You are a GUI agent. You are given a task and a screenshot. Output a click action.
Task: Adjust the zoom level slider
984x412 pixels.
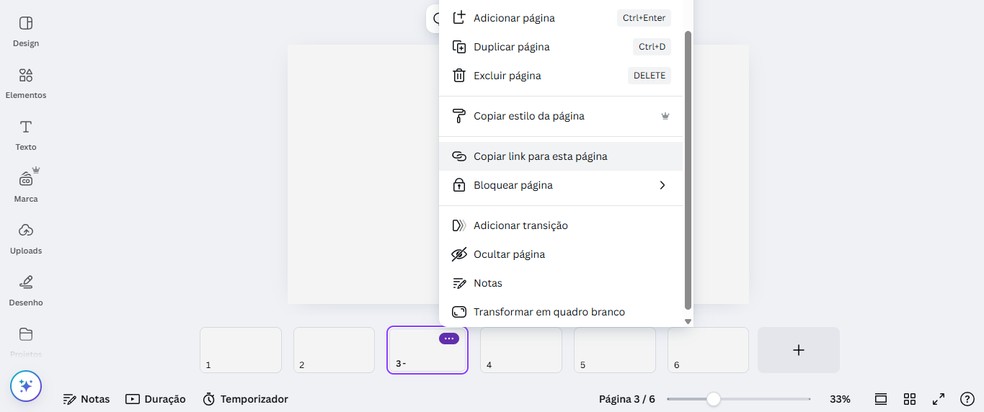pos(713,399)
